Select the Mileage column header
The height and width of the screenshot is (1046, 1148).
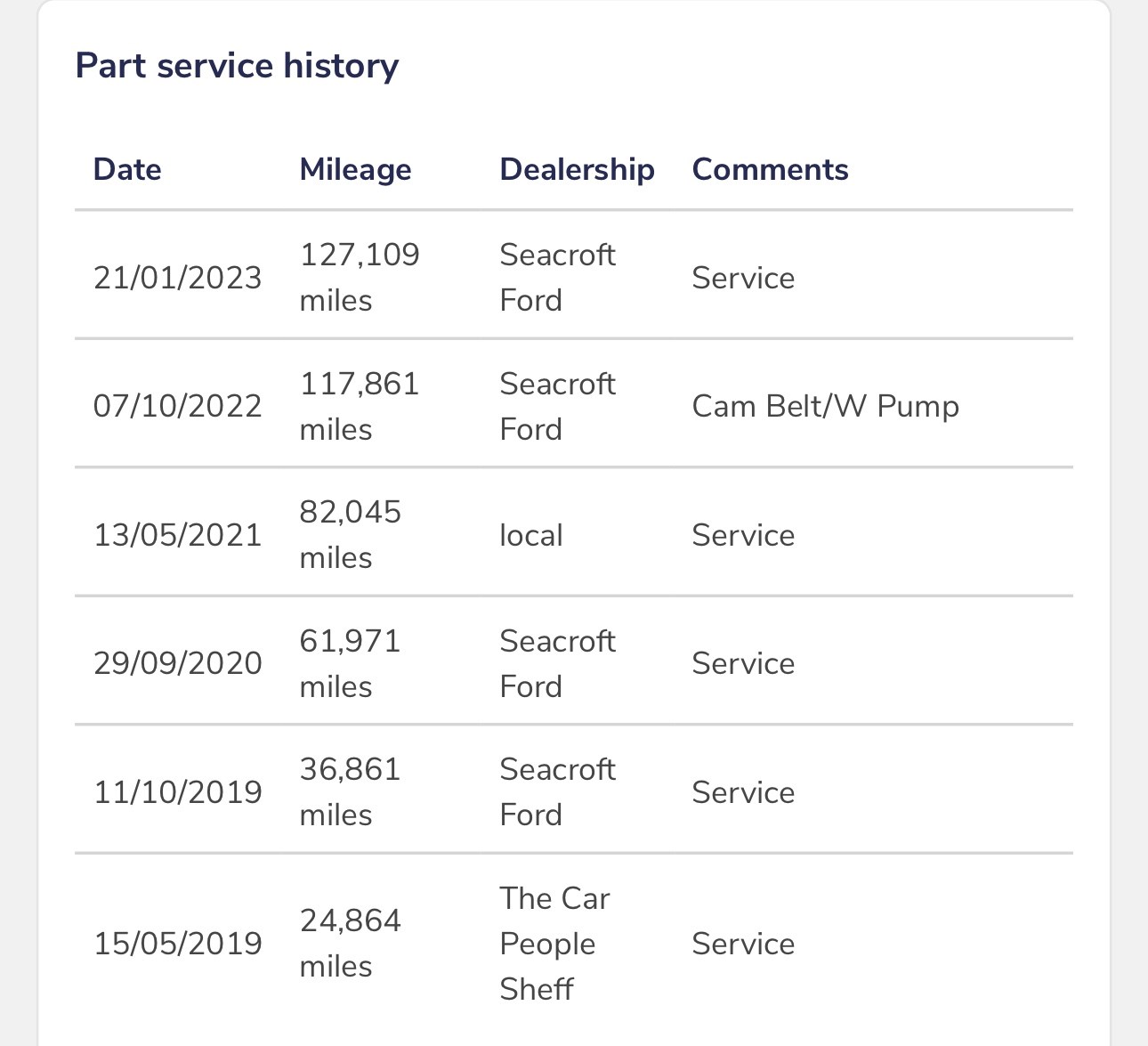(355, 169)
